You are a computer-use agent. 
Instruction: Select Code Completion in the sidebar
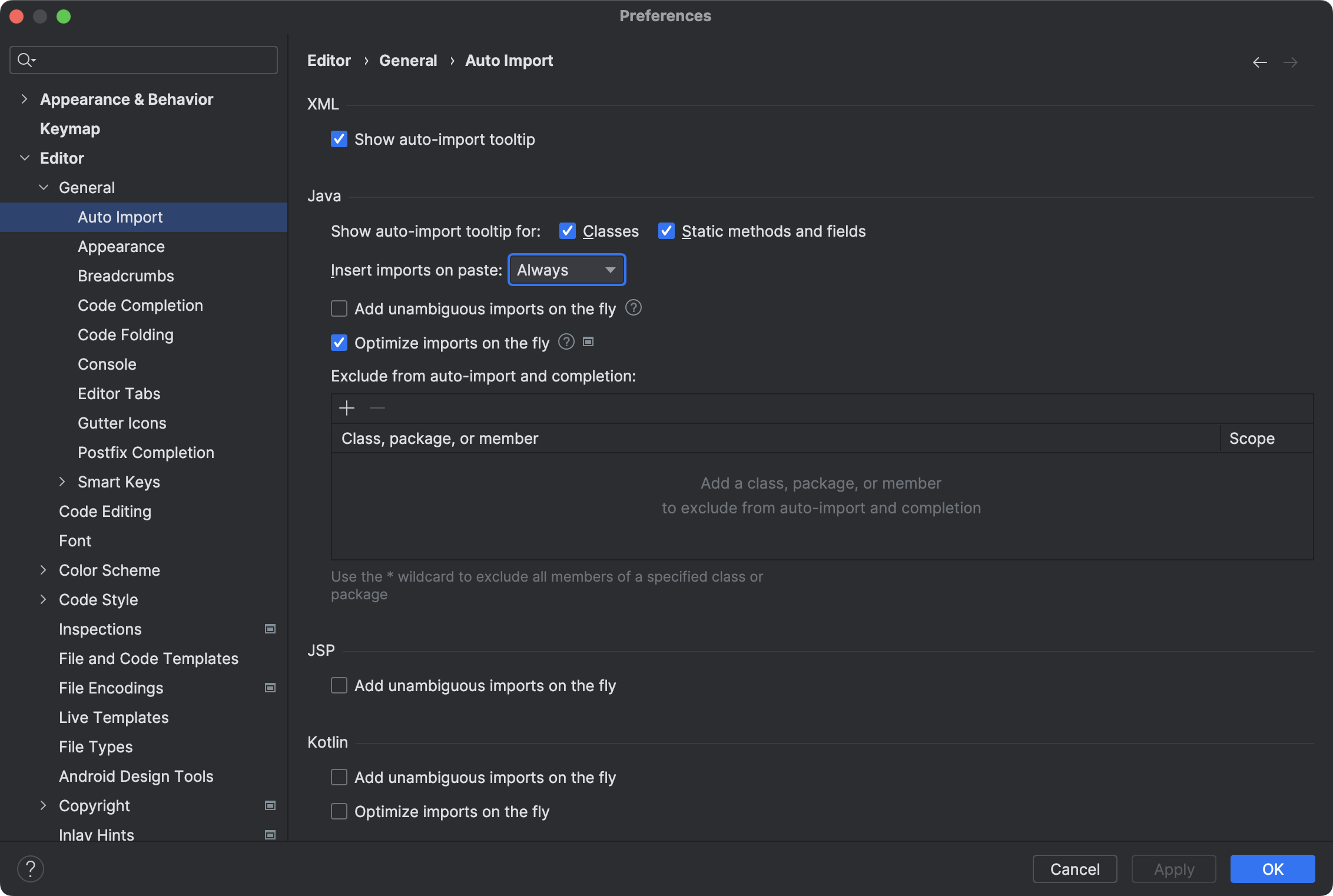[140, 306]
